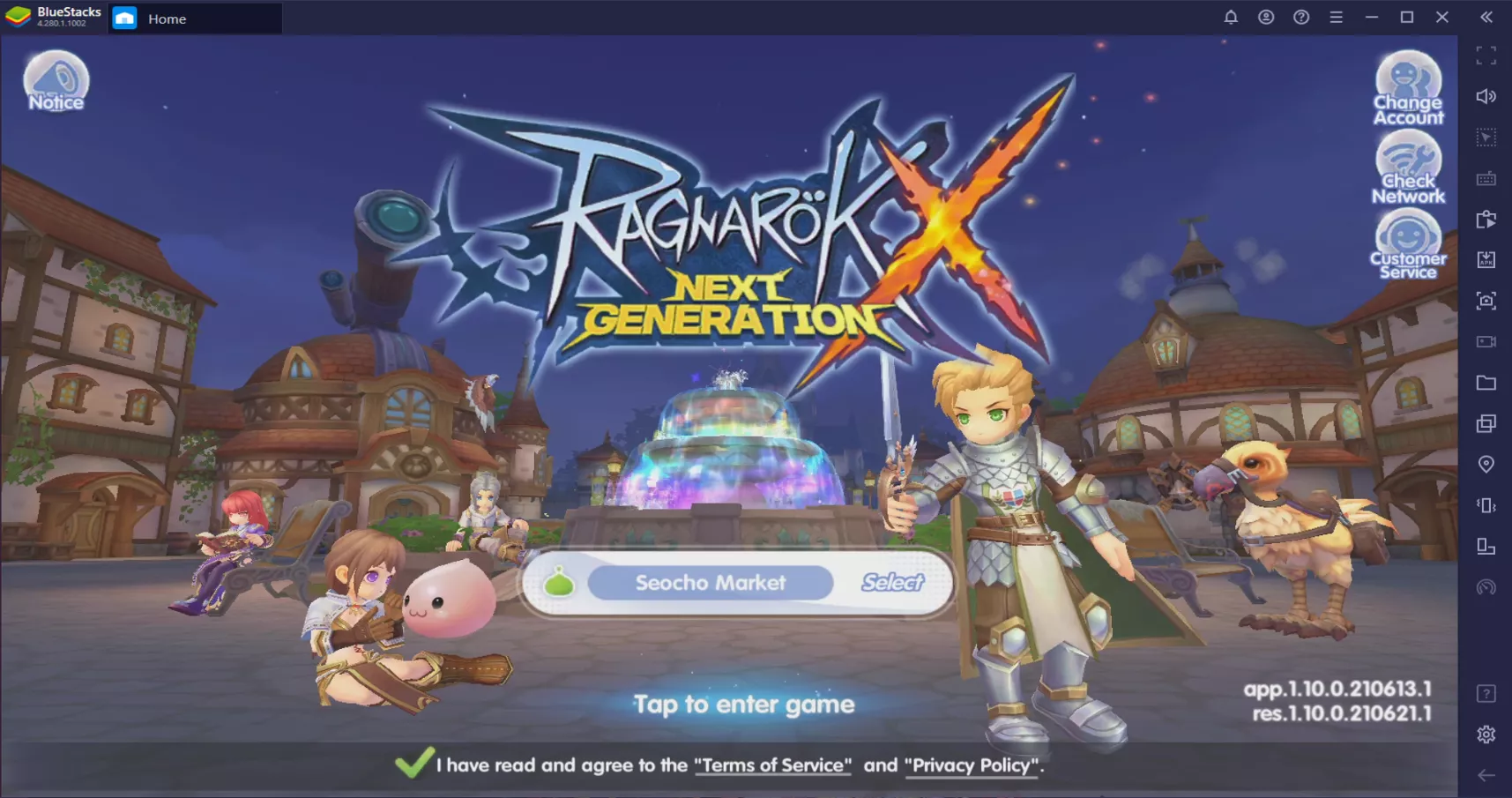Screen dimensions: 1512x798
Task: Contact Customer Service via its icon
Action: pyautogui.click(x=1408, y=244)
